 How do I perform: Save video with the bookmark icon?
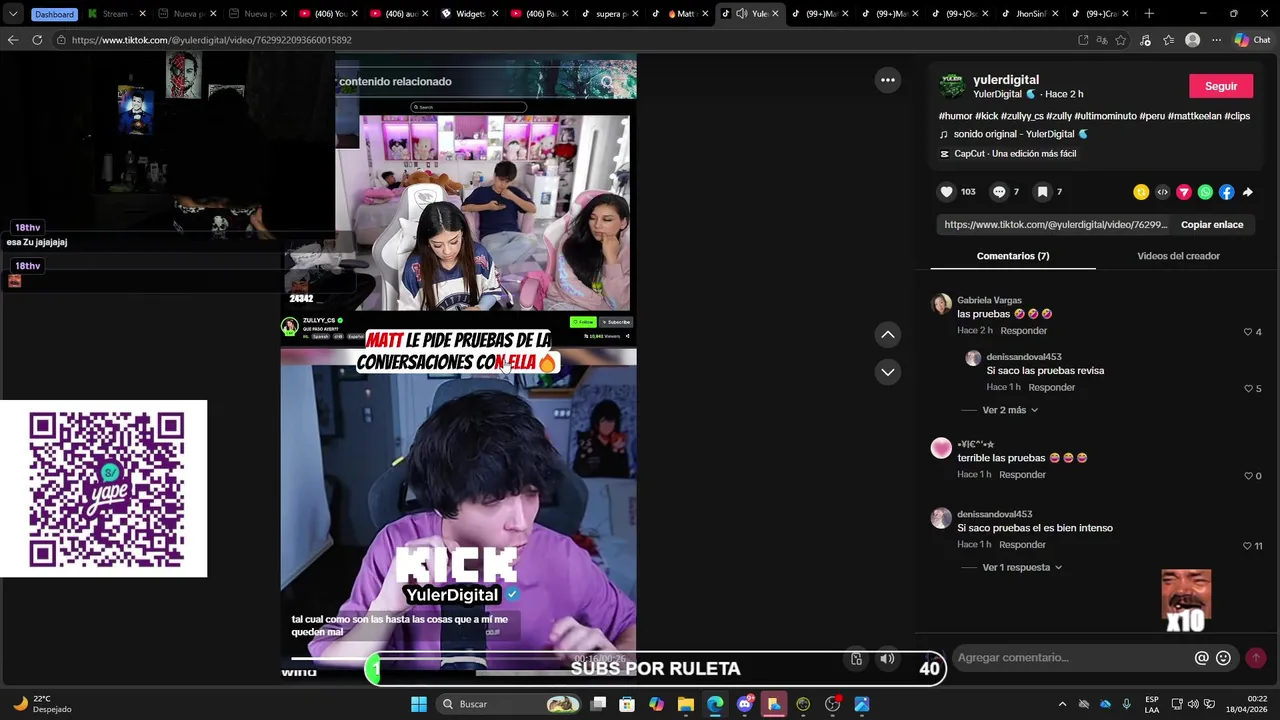coord(1042,192)
